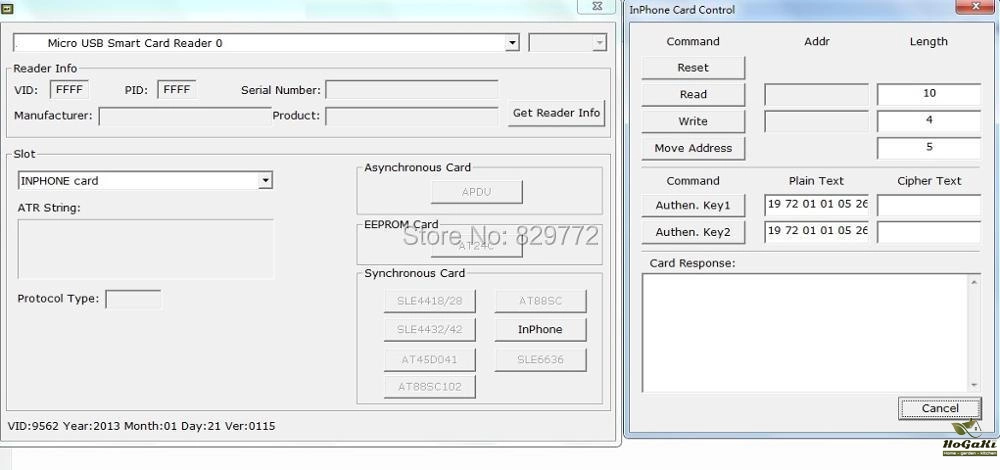The image size is (1000, 470).
Task: Open the small disabled combo box beside reader list
Action: point(567,43)
